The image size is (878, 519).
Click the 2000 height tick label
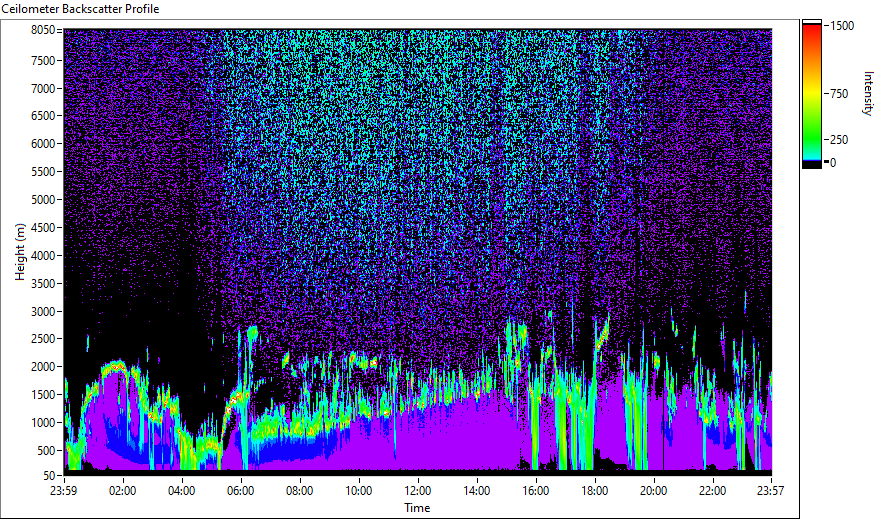(43, 367)
